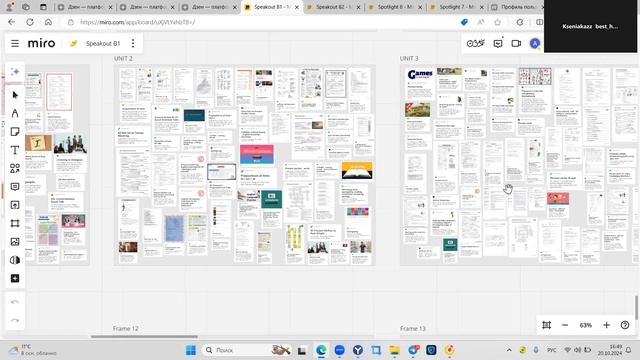
Task: Click the pink banner card in UNIT 2
Action: tap(257, 154)
